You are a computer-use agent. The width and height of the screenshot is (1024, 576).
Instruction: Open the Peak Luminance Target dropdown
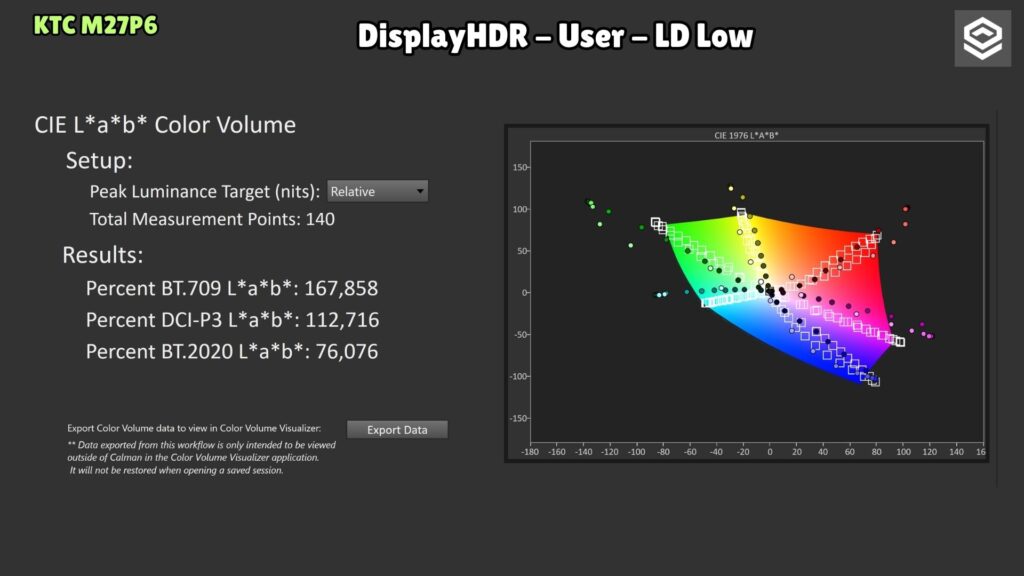coord(377,191)
